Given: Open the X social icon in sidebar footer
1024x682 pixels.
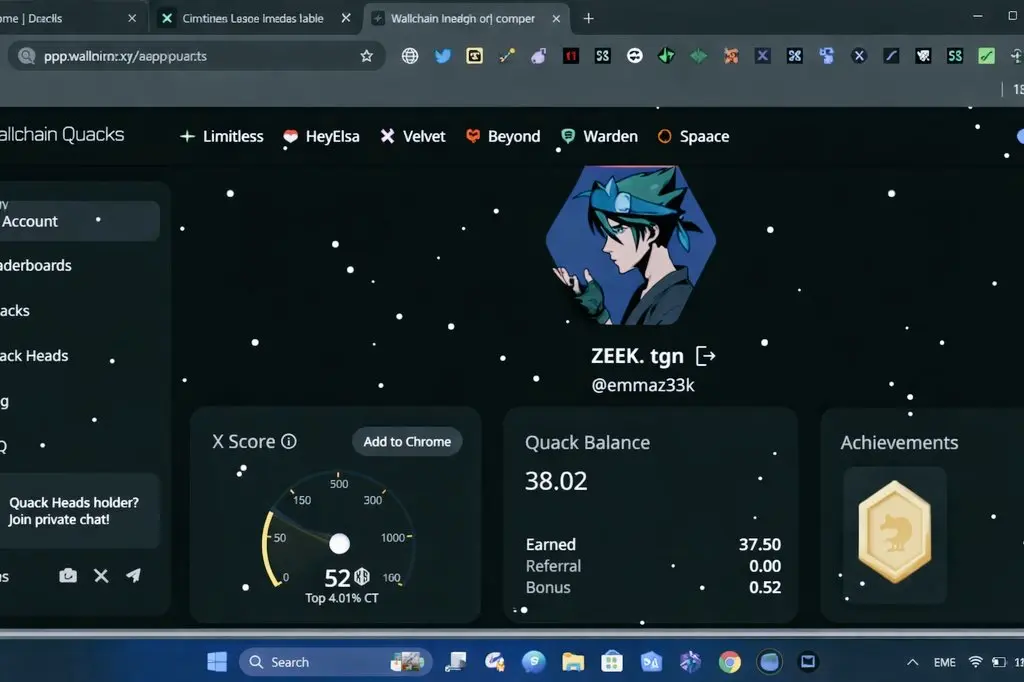Looking at the screenshot, I should (101, 576).
